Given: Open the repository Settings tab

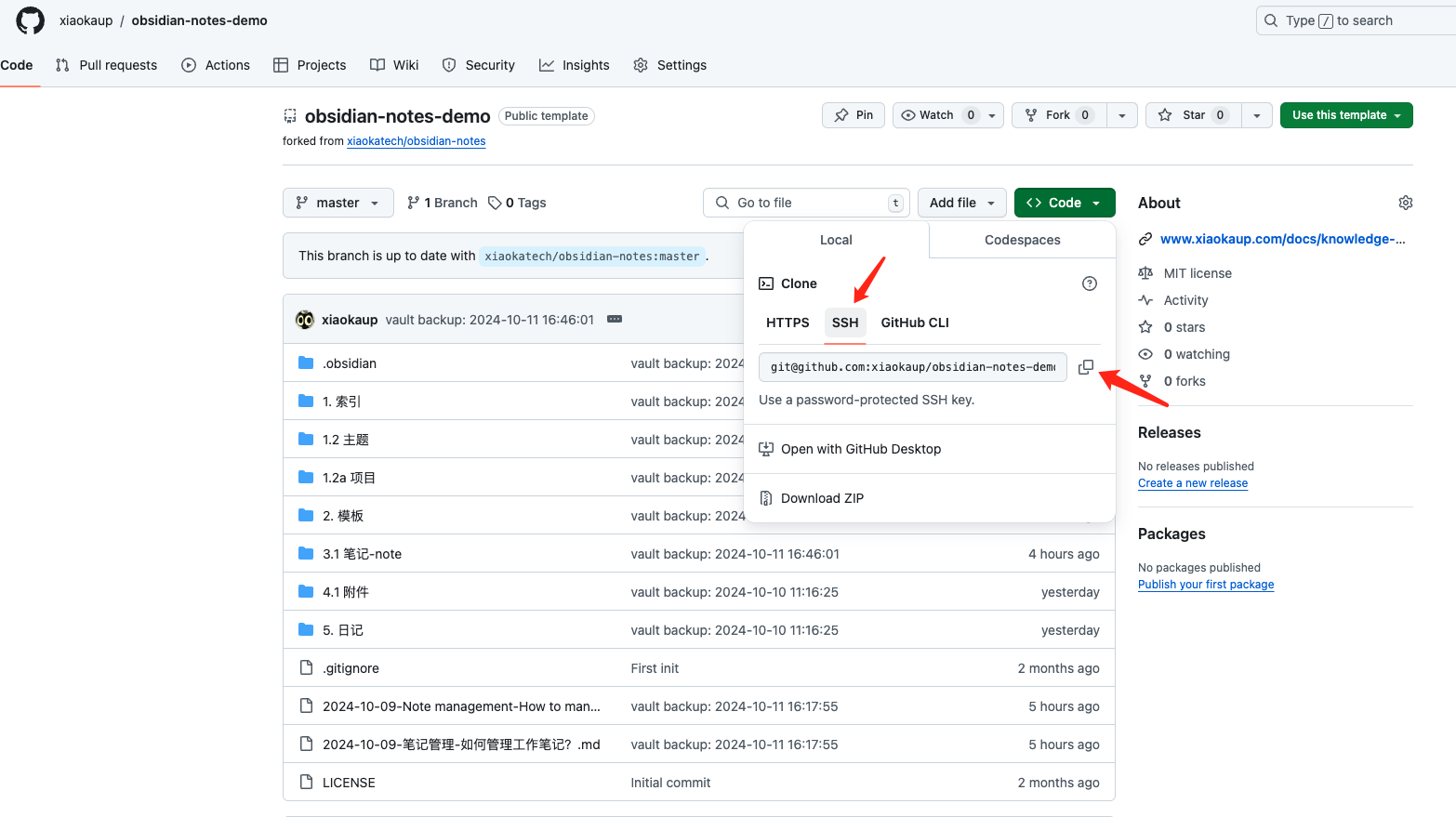Looking at the screenshot, I should point(670,65).
